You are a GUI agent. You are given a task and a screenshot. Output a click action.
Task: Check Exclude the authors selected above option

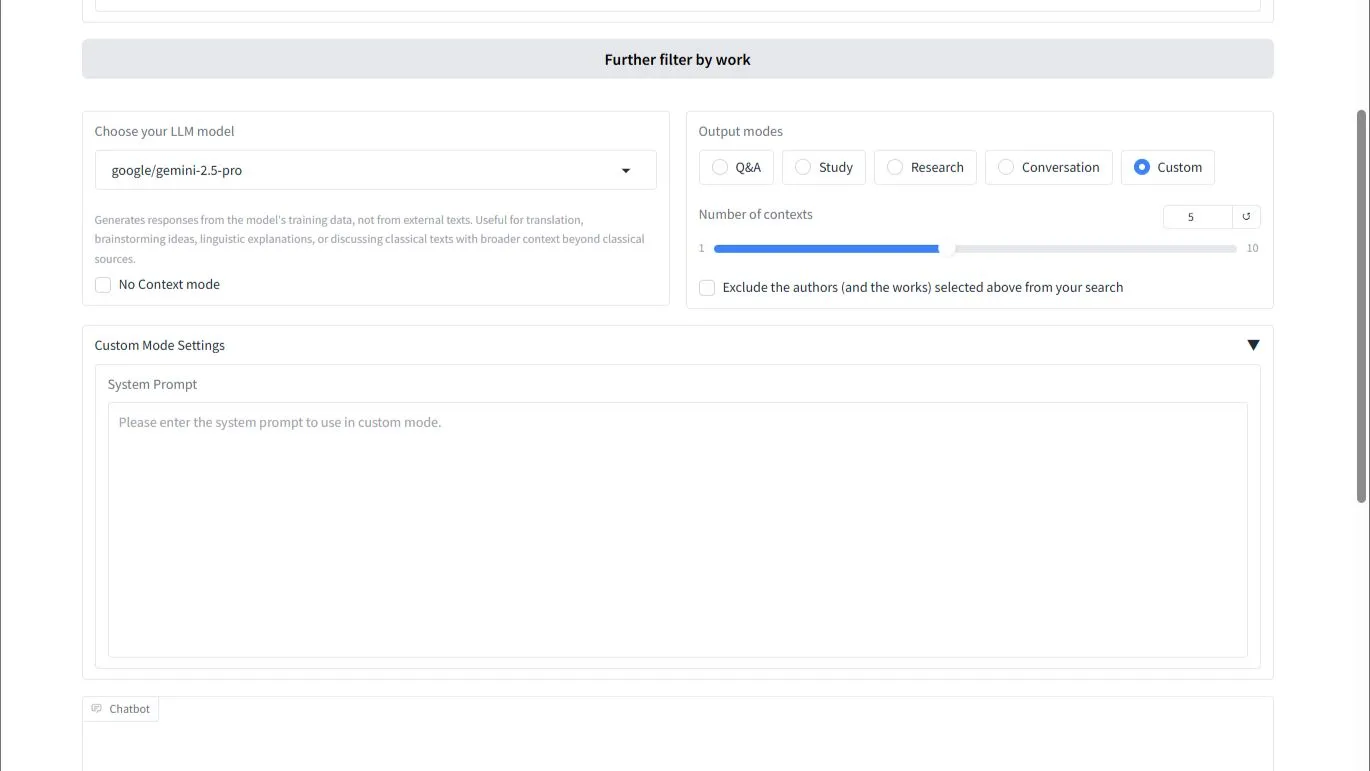click(x=707, y=288)
